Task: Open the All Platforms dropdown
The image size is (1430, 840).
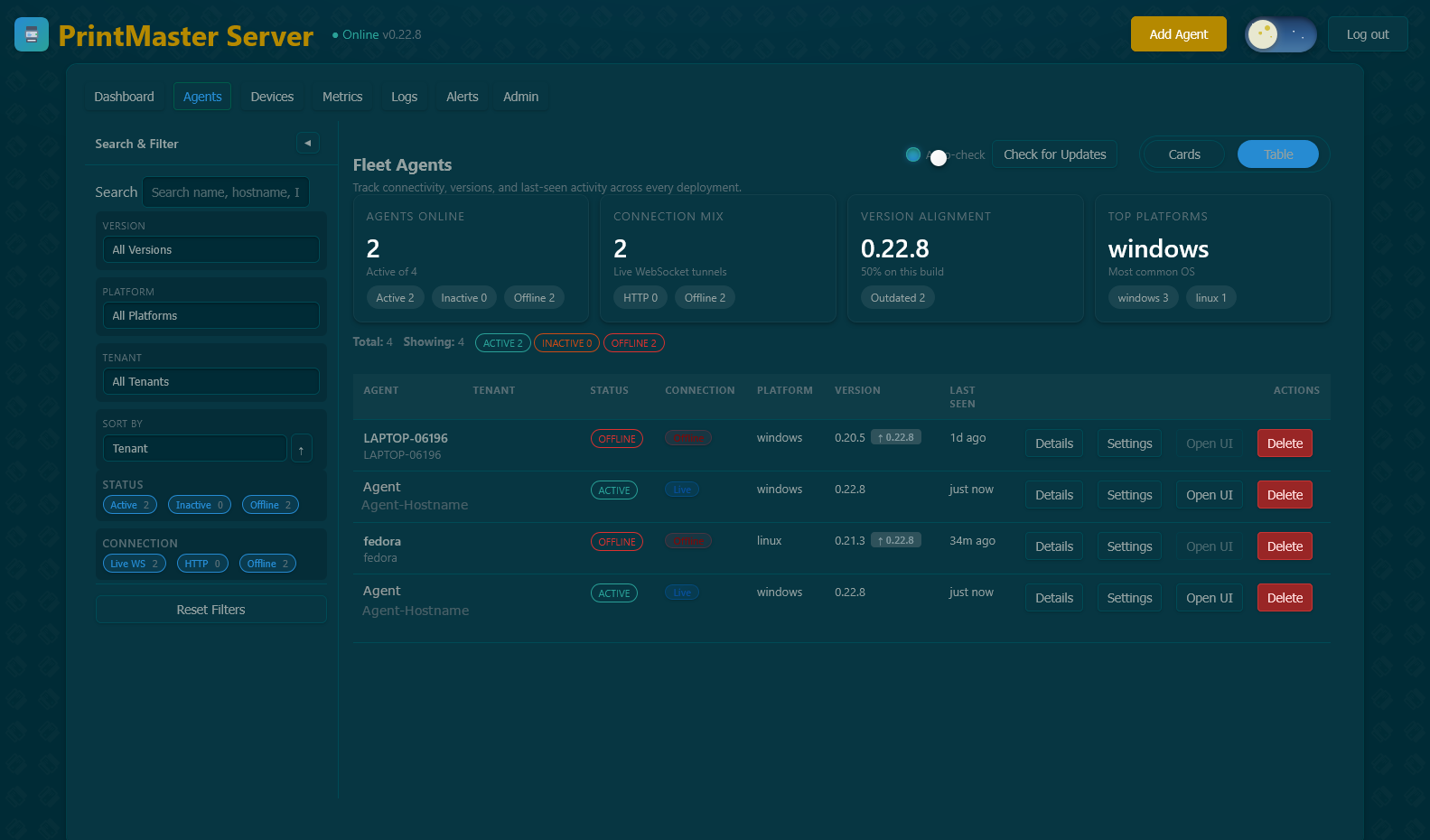Action: [x=211, y=315]
